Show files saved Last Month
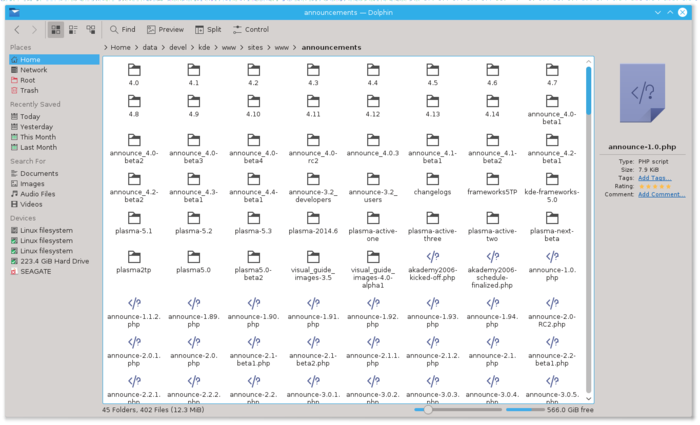 (x=54, y=147)
